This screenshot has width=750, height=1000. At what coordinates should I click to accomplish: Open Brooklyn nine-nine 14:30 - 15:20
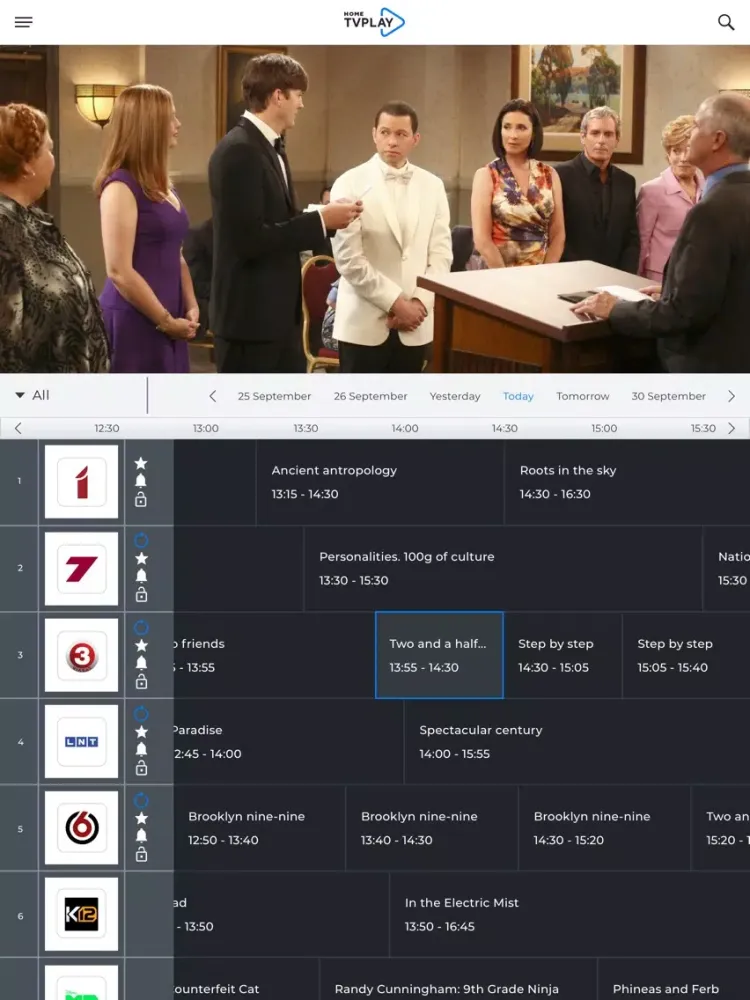coord(605,828)
